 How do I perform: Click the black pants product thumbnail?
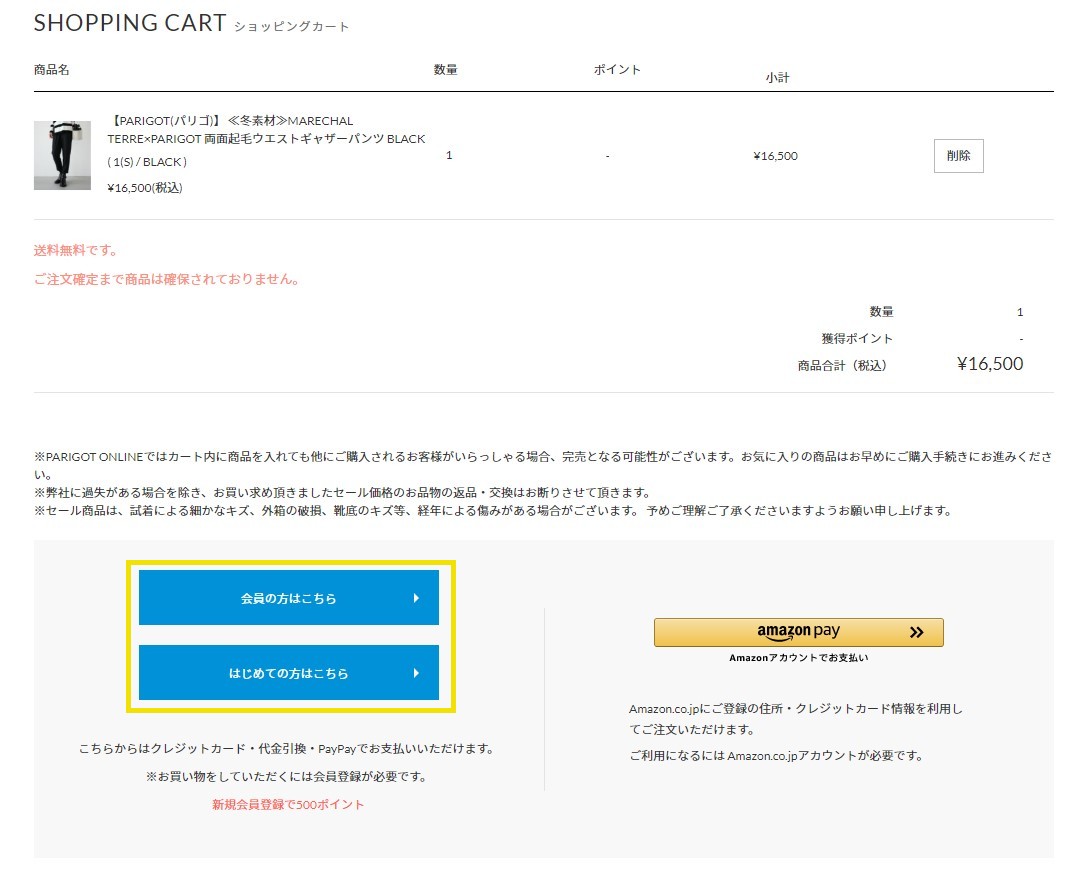tap(62, 155)
